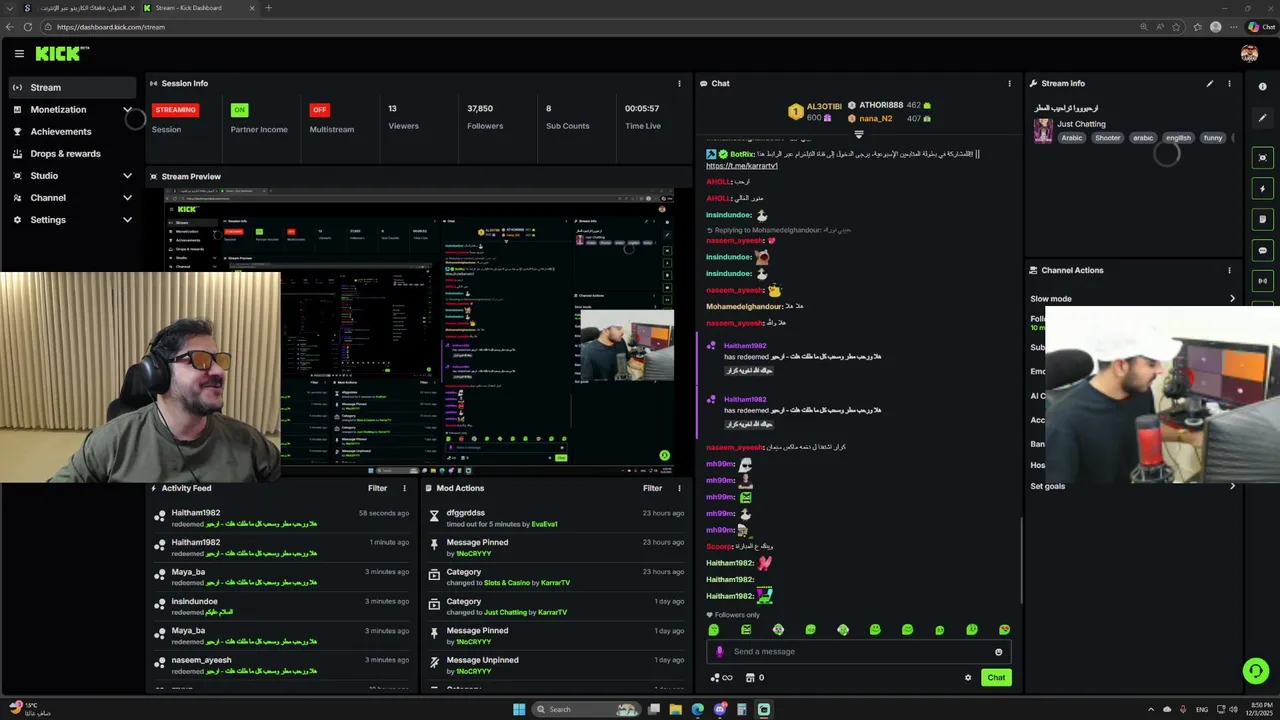Click the Stream Preview video thumbnail
The image size is (1280, 720).
coord(419,330)
